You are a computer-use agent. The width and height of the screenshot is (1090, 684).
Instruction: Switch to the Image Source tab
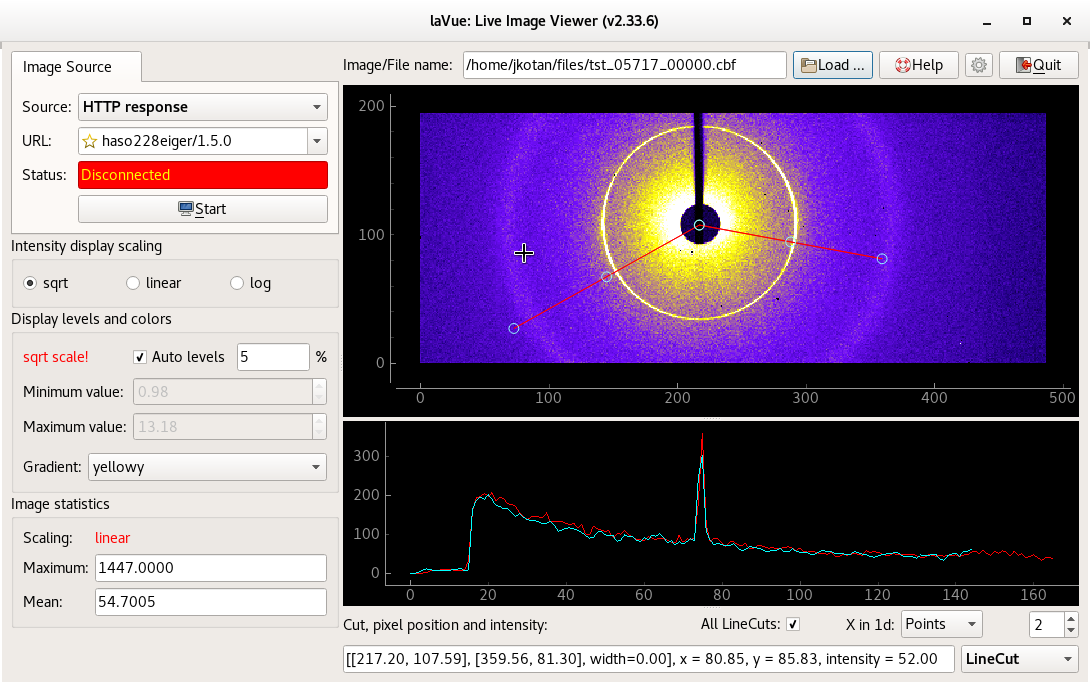(68, 67)
